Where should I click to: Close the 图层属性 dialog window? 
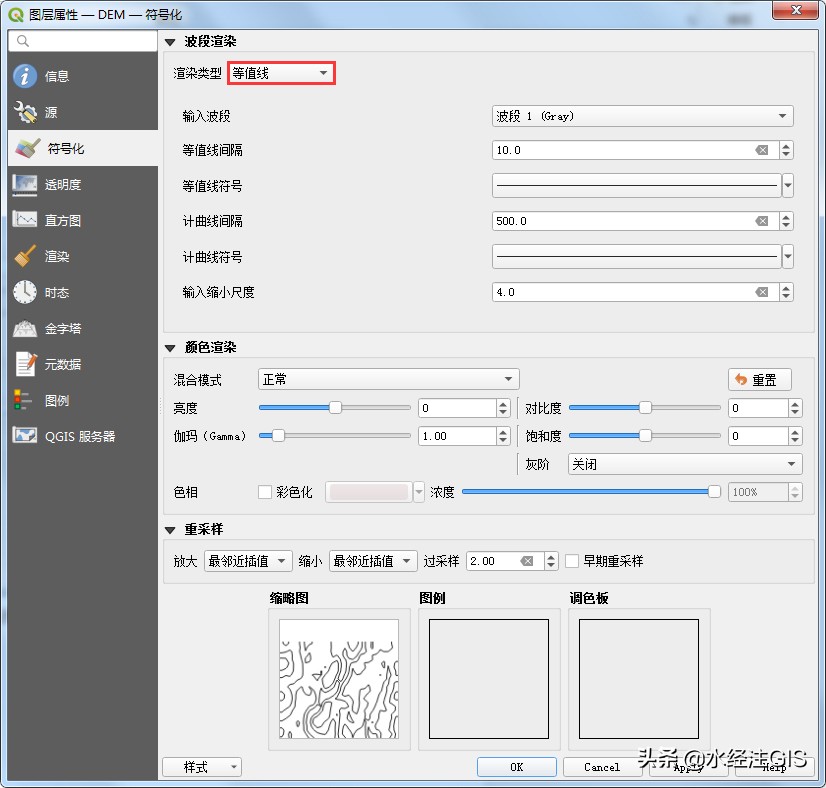(x=796, y=11)
